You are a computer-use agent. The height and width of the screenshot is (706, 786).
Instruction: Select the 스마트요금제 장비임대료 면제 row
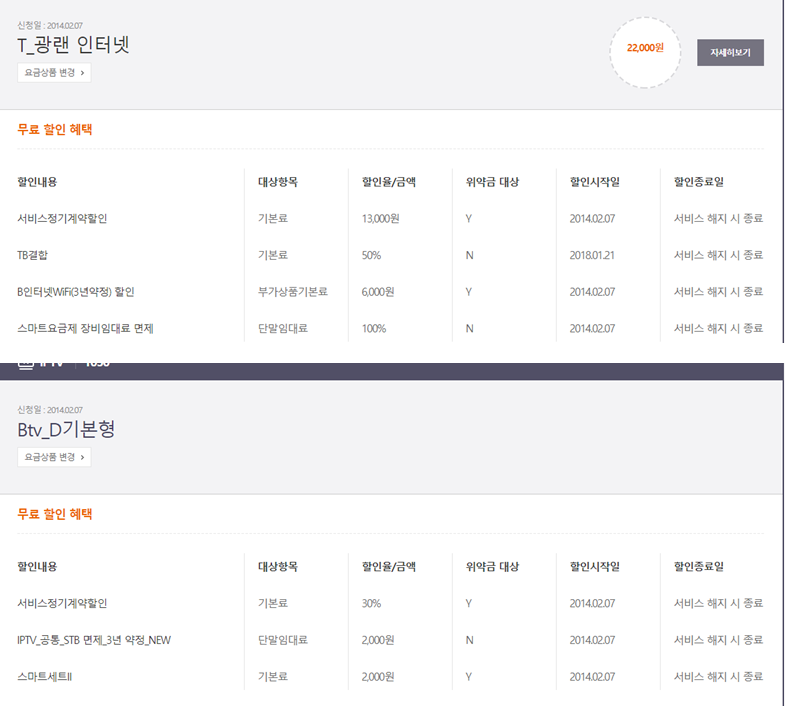click(85, 328)
